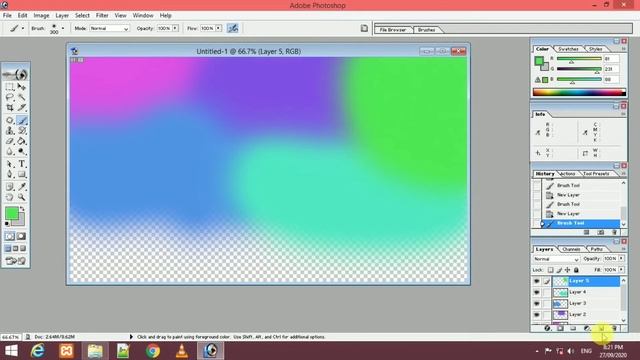Open Chrome from the taskbar
640x360 pixels.
[x=153, y=351]
